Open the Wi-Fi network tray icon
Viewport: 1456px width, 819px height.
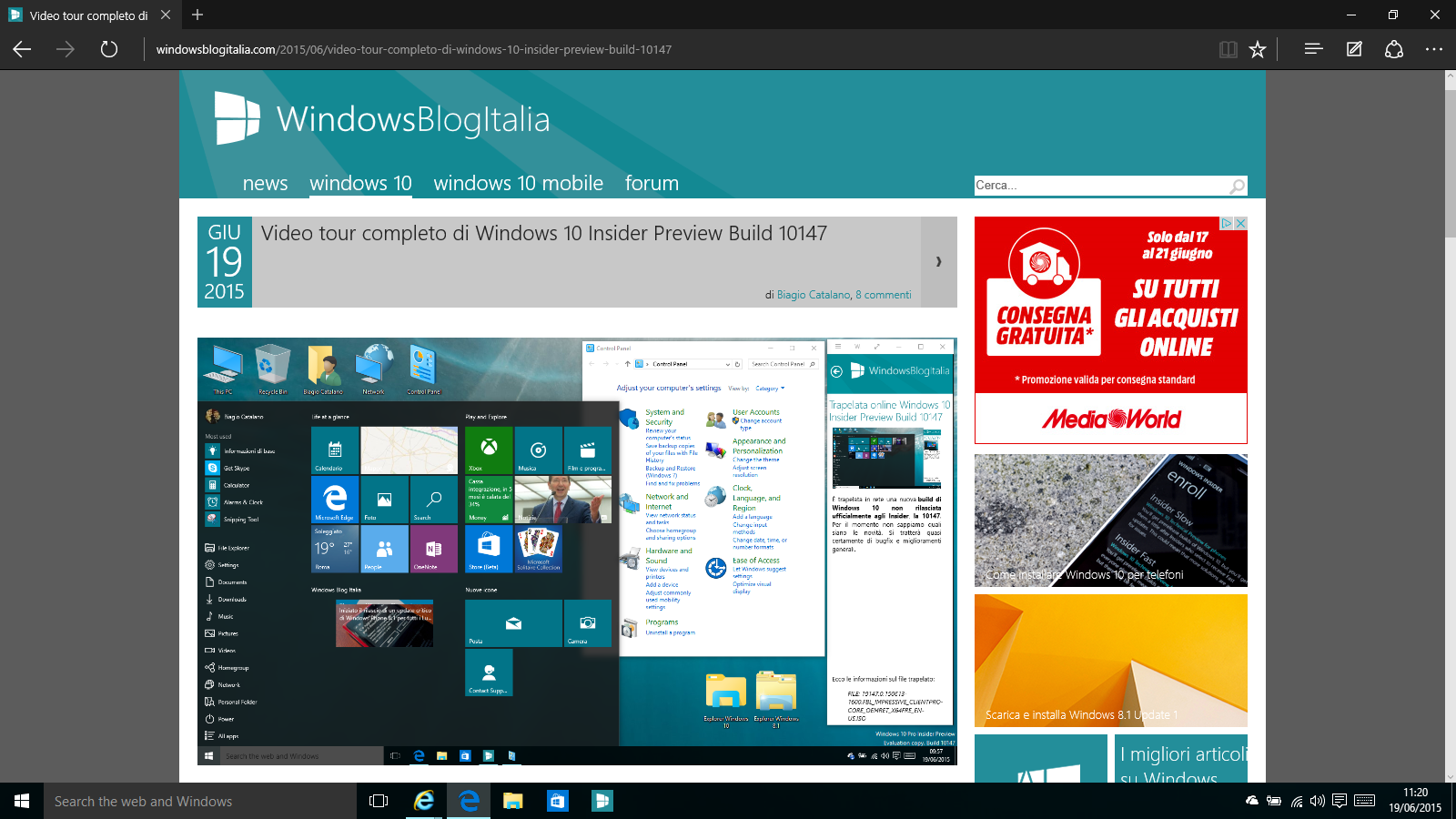[1296, 801]
